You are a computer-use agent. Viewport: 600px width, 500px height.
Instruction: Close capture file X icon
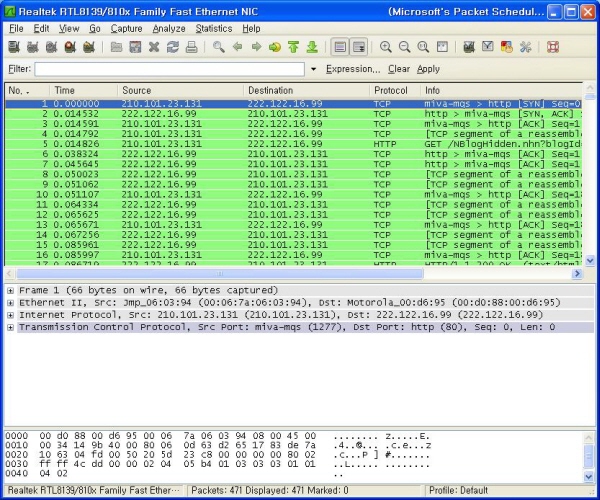click(154, 47)
